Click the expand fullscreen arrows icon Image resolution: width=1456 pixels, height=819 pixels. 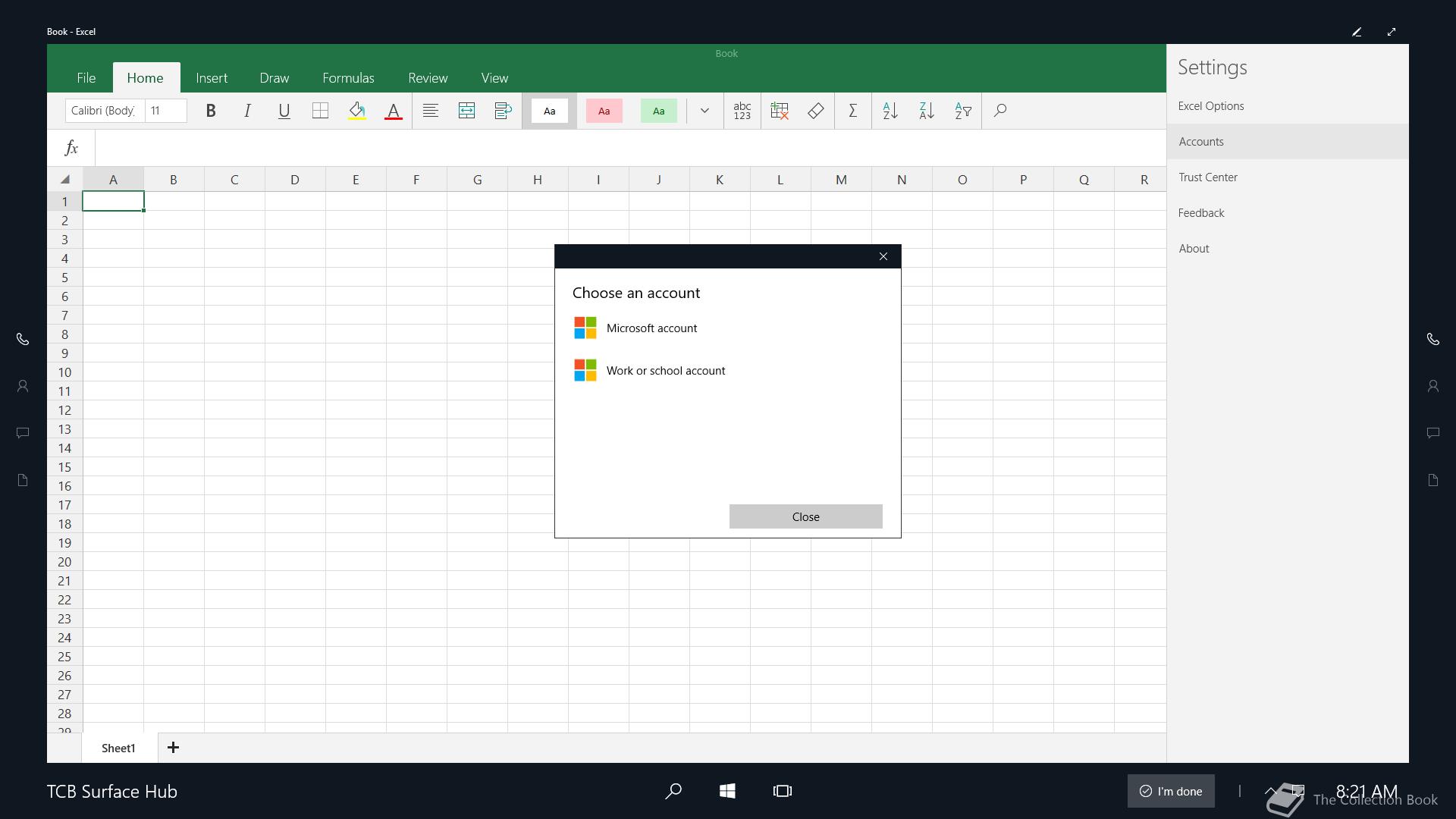tap(1392, 32)
